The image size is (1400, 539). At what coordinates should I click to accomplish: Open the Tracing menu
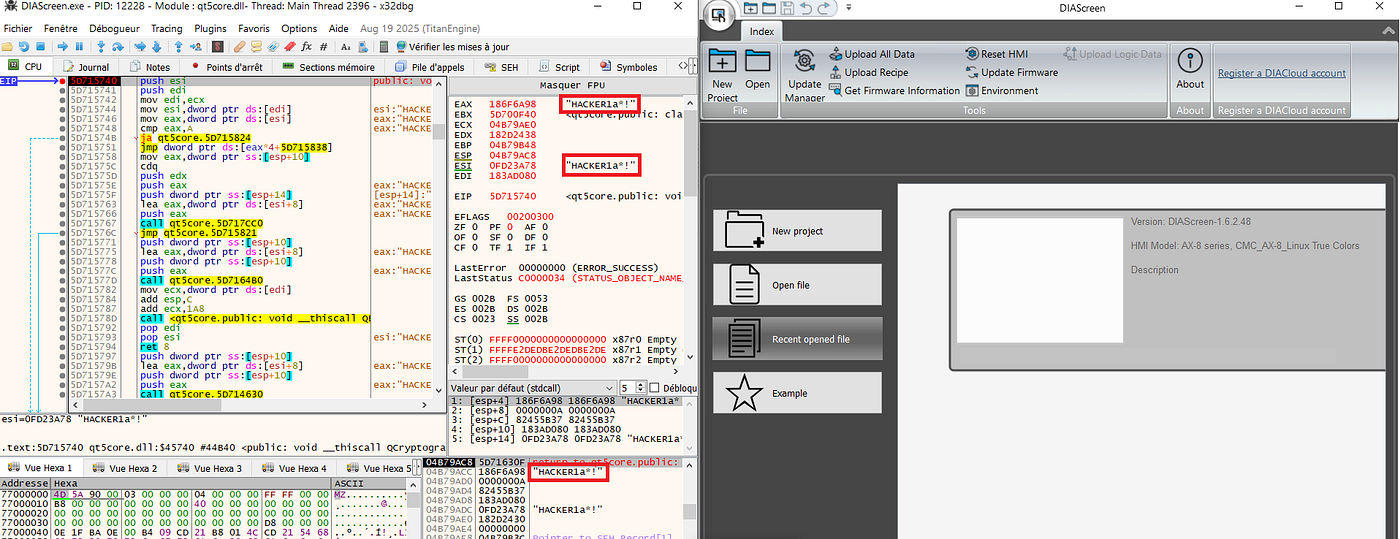click(x=167, y=29)
